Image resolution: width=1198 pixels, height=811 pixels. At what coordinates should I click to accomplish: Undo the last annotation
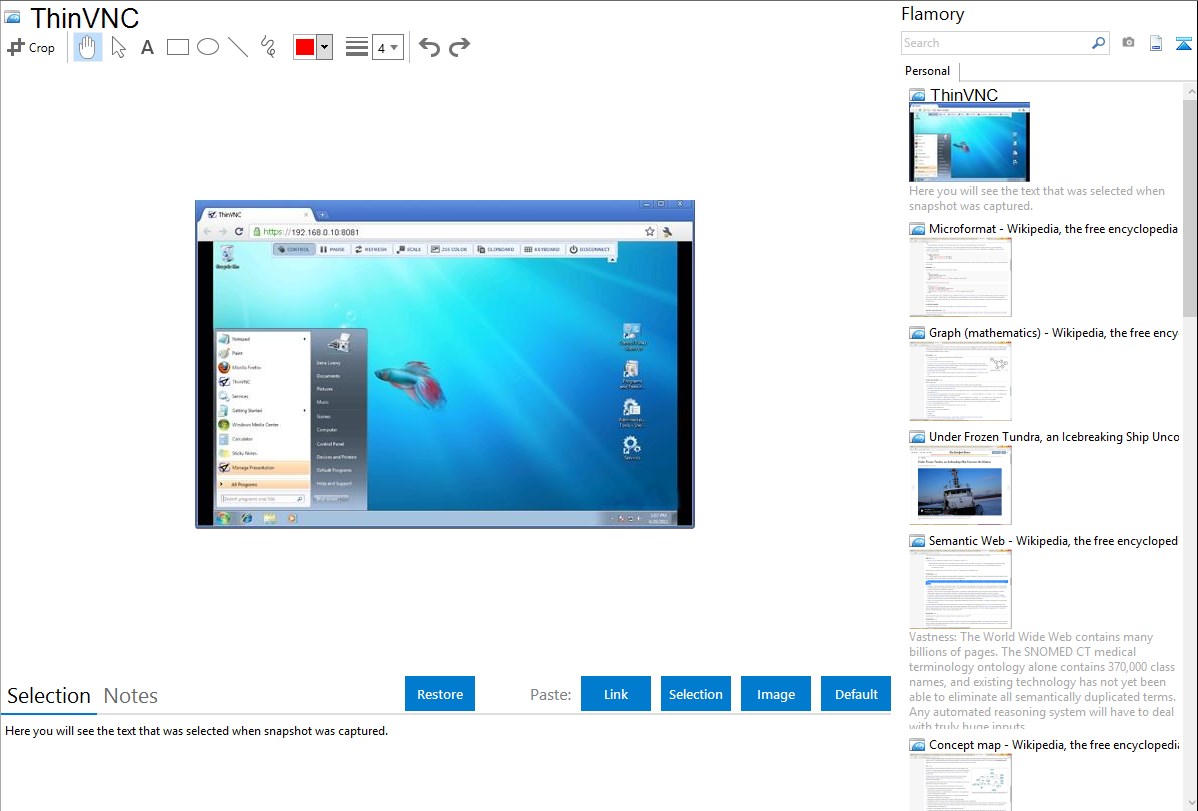click(x=429, y=47)
